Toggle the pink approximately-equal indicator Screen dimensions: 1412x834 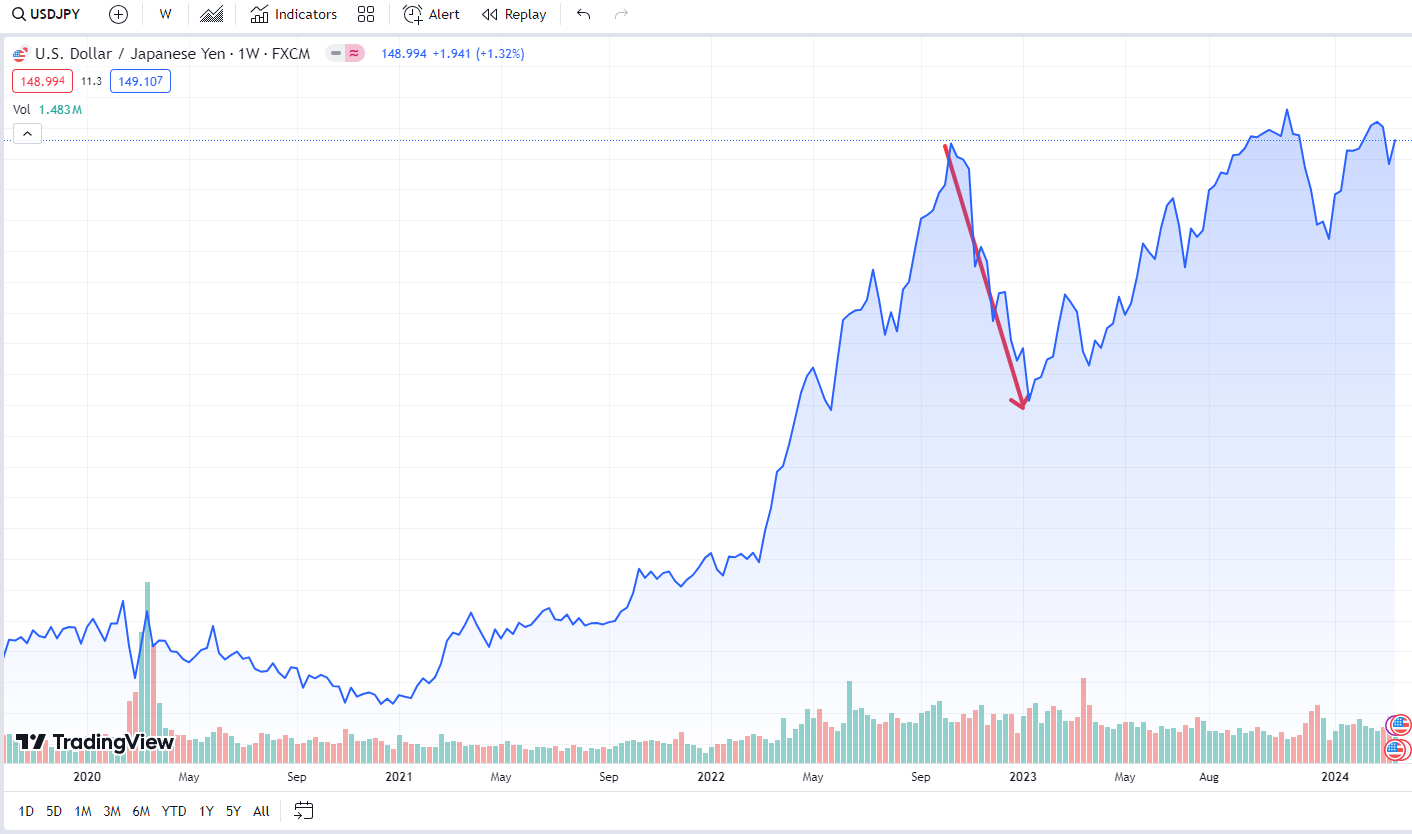click(355, 53)
